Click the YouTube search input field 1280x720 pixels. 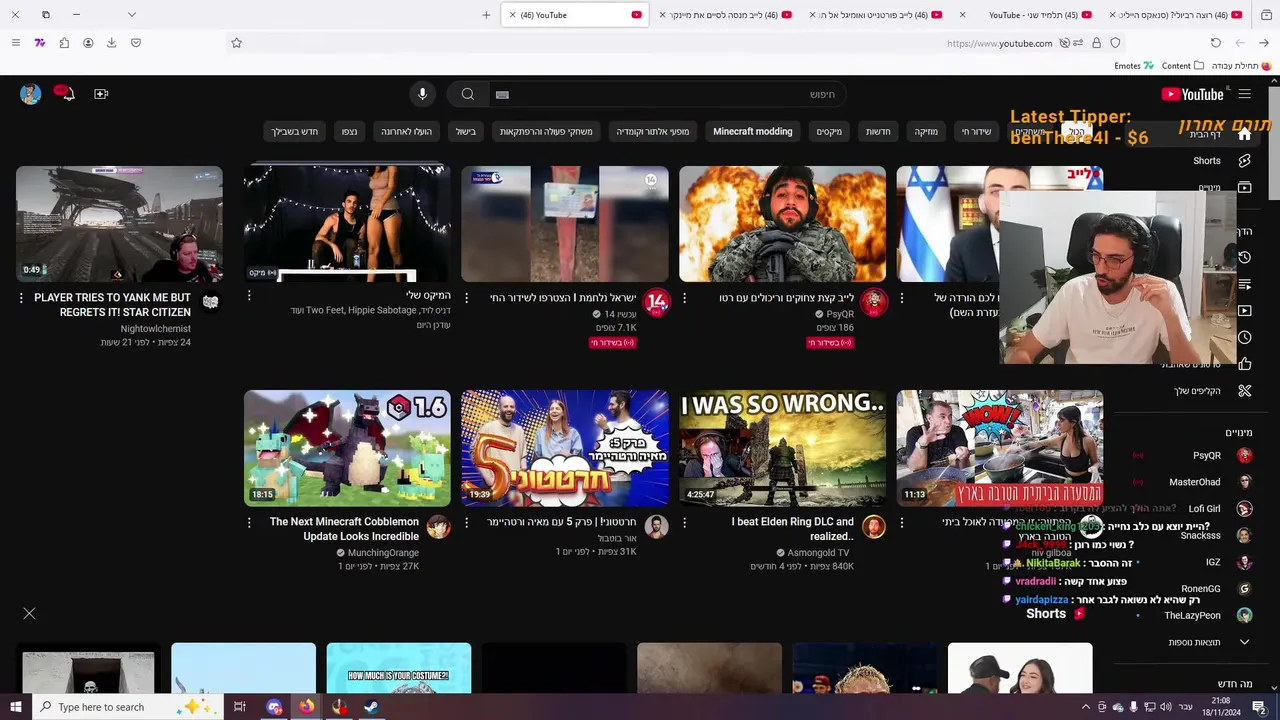click(670, 94)
